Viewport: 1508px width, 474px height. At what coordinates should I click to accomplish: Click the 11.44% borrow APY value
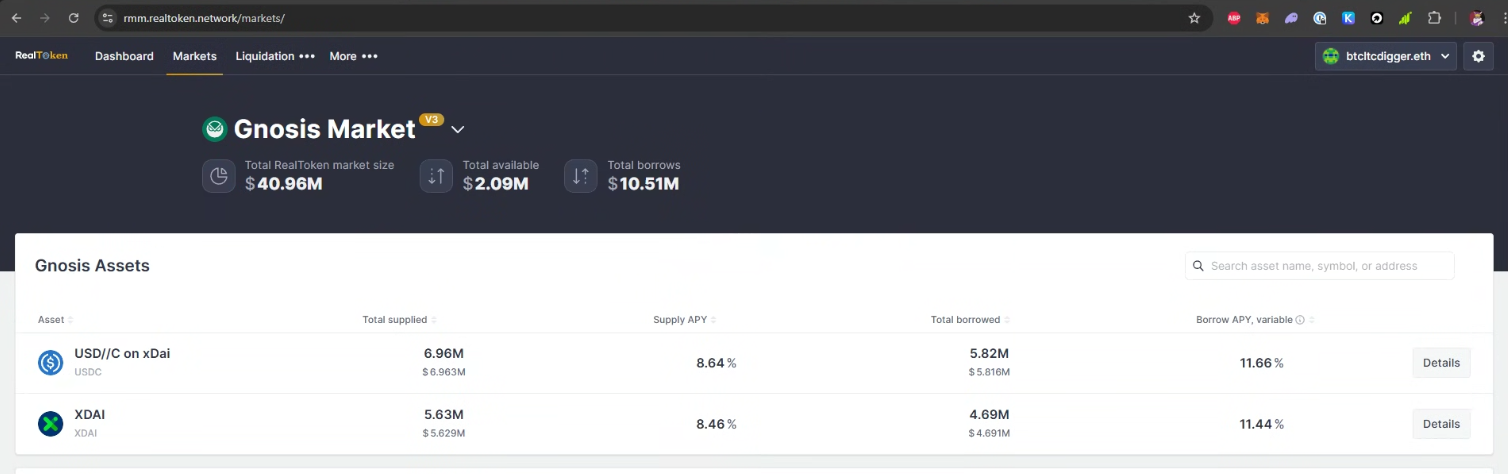coord(1261,424)
